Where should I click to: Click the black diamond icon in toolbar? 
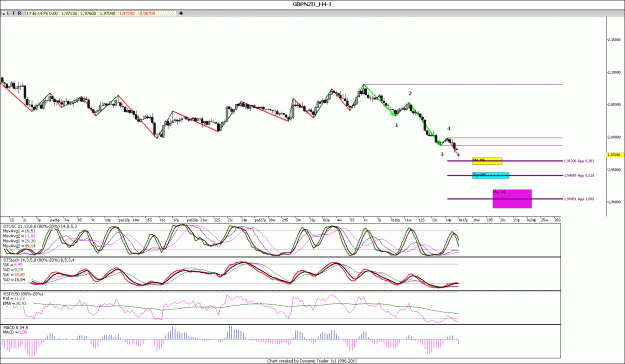pos(181,14)
